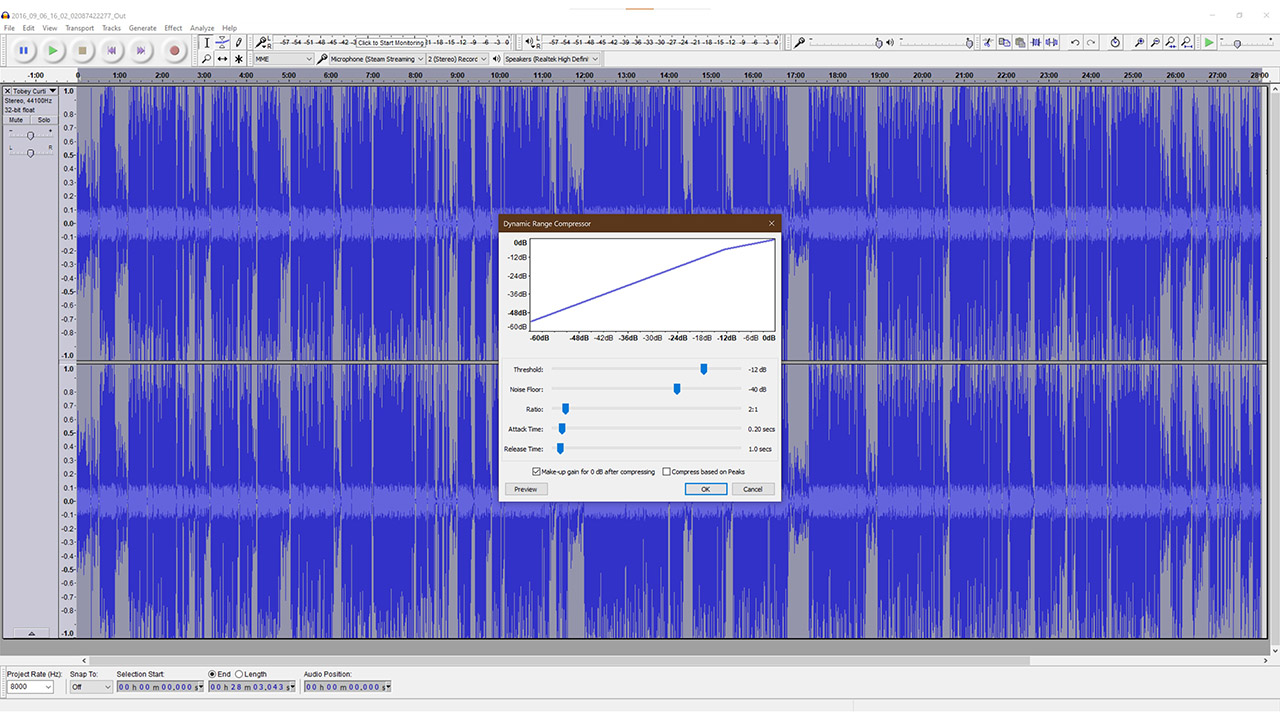Image resolution: width=1280 pixels, height=720 pixels.
Task: Open the 2 (Stereo) recording channels dropdown
Action: 457,59
